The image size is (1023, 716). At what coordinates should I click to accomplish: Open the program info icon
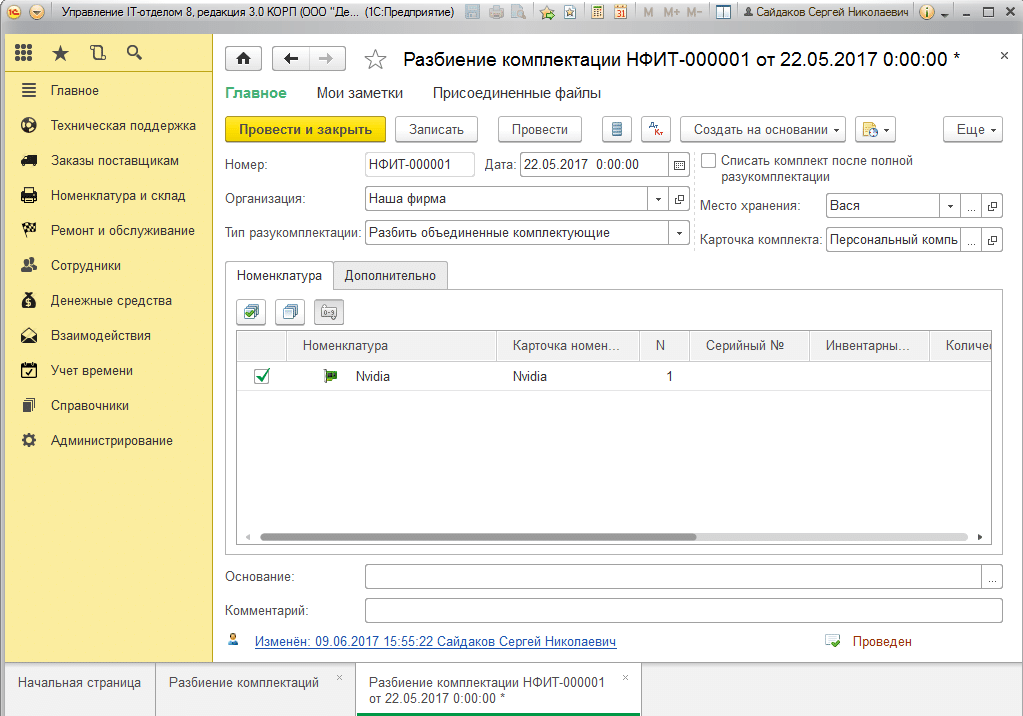coord(926,12)
